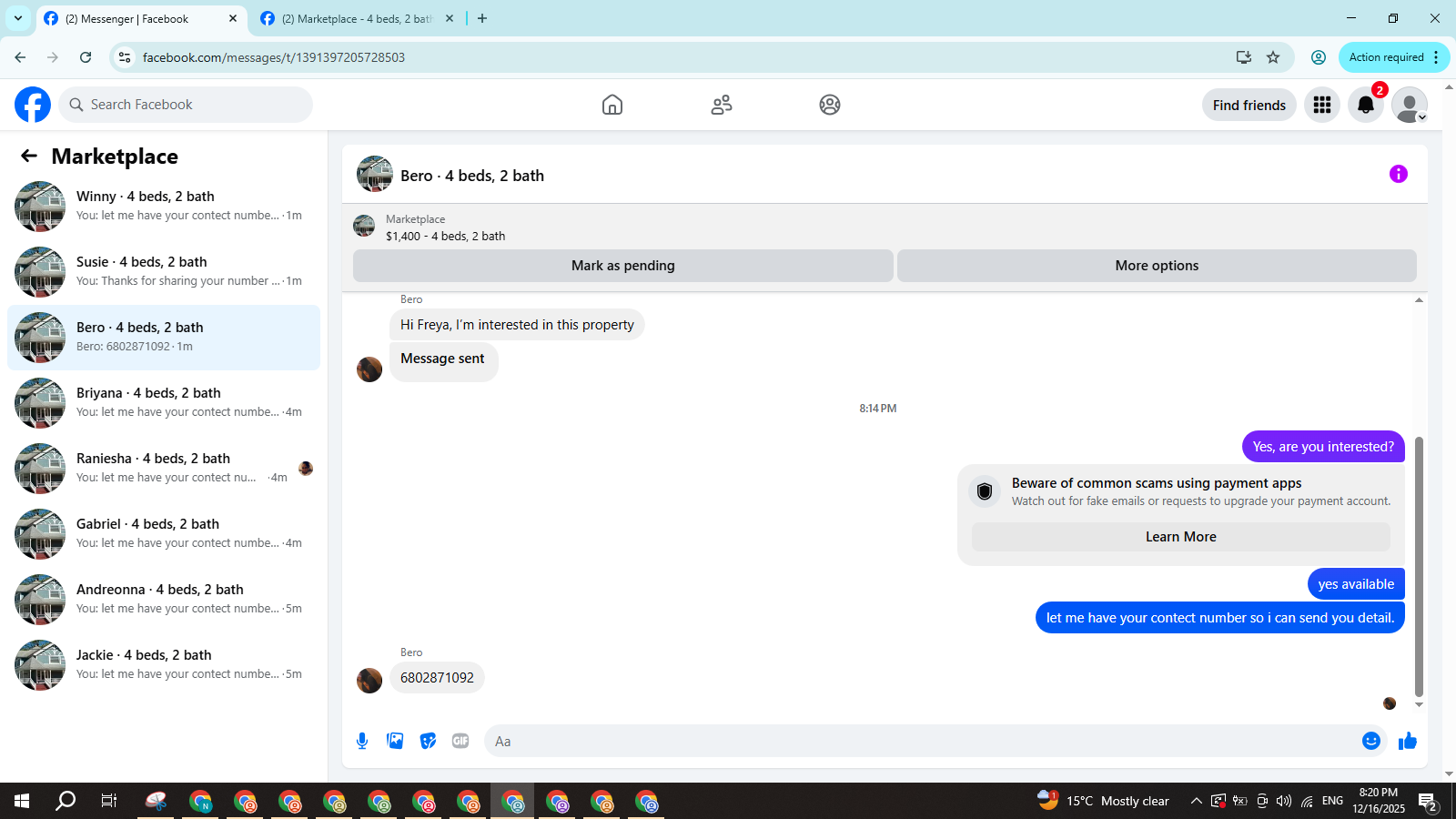Viewport: 1456px width, 819px height.
Task: Open the Windows Start menu
Action: 22,801
